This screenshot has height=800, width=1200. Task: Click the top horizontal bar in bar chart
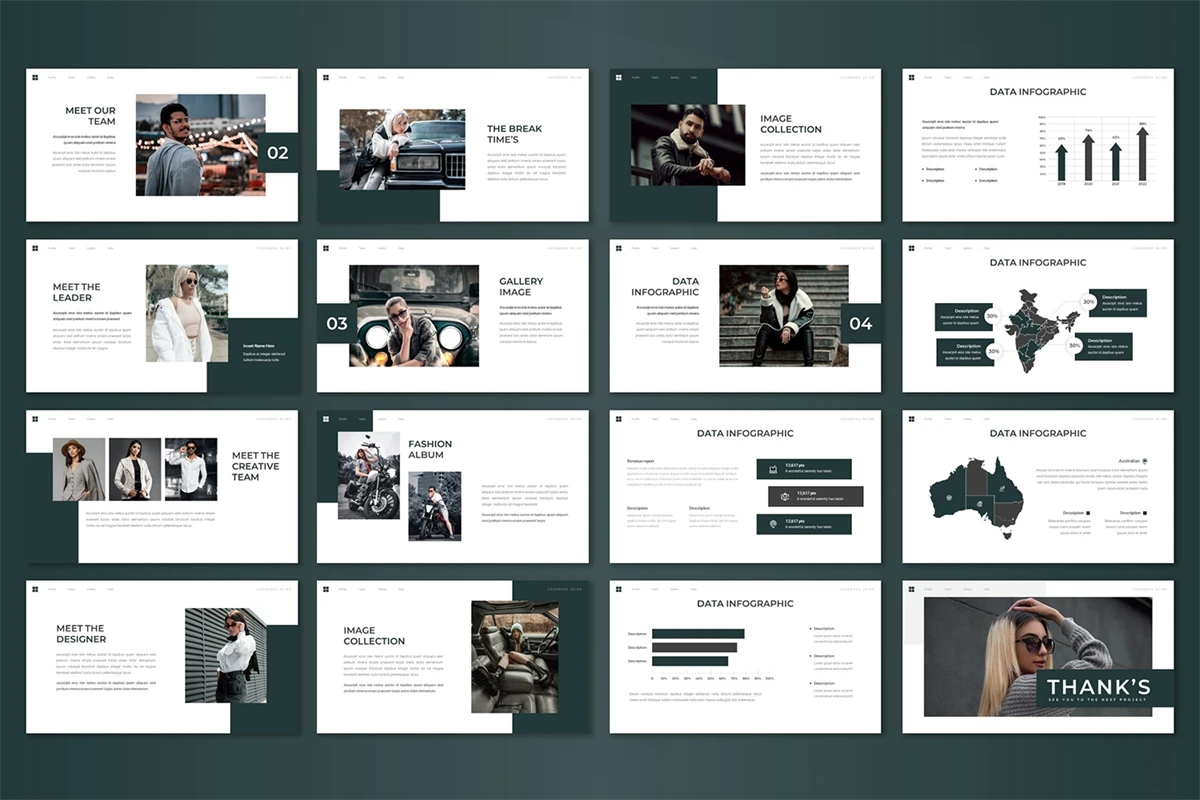click(698, 634)
